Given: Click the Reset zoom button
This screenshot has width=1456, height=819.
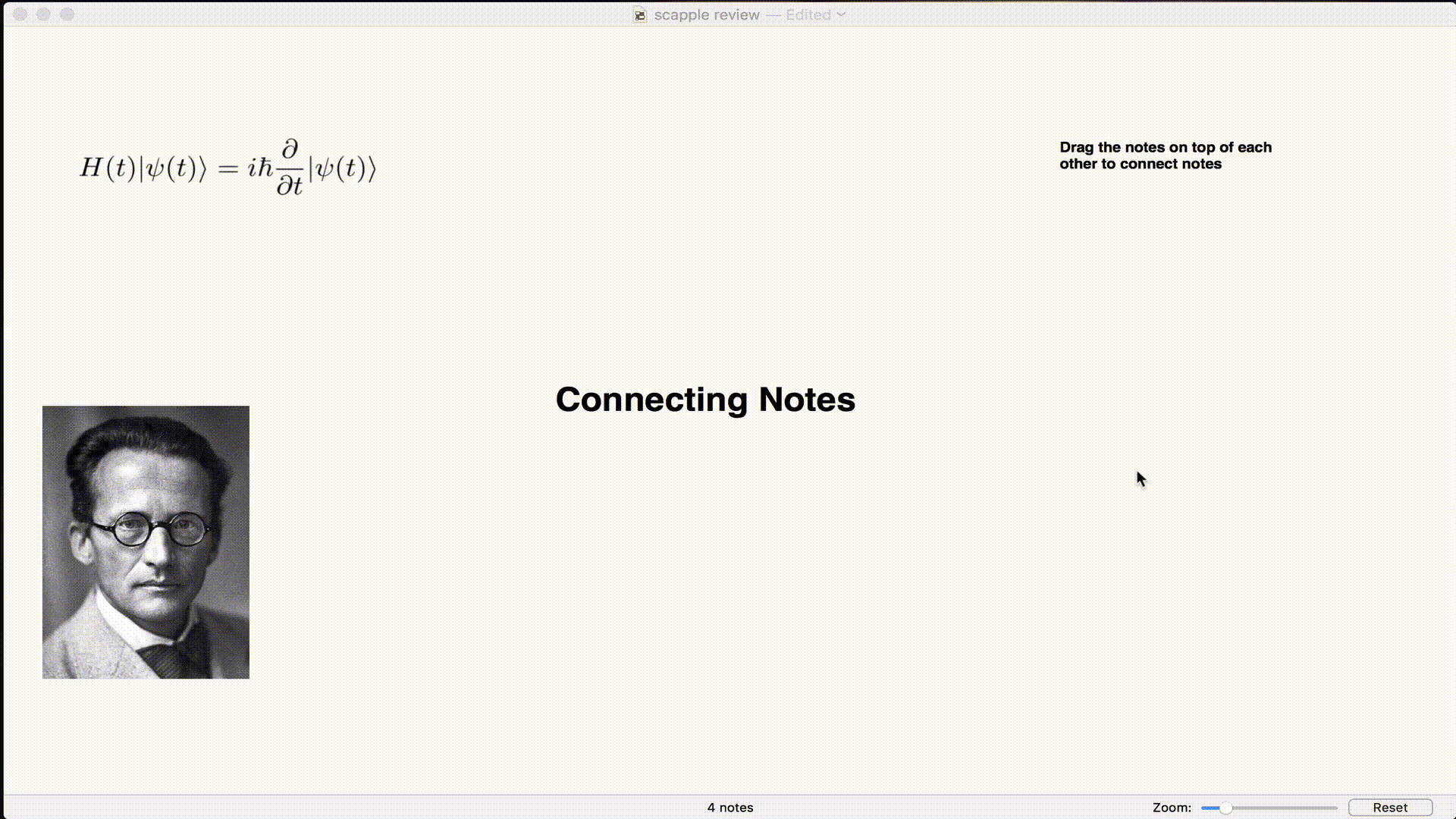Looking at the screenshot, I should pyautogui.click(x=1389, y=808).
